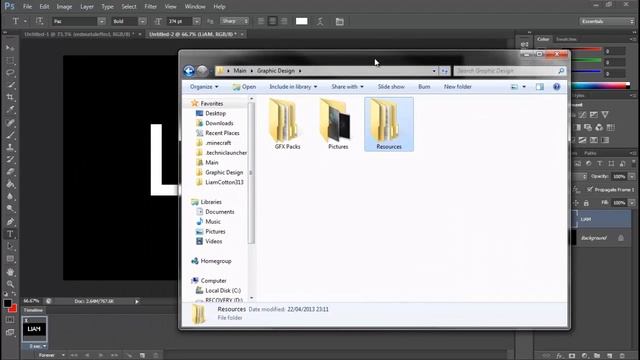Select right align text option

point(284,21)
